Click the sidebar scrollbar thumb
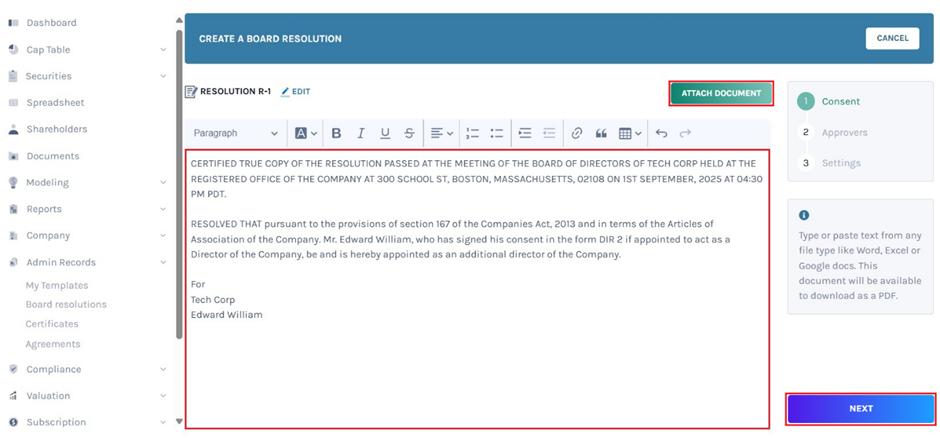 click(179, 185)
